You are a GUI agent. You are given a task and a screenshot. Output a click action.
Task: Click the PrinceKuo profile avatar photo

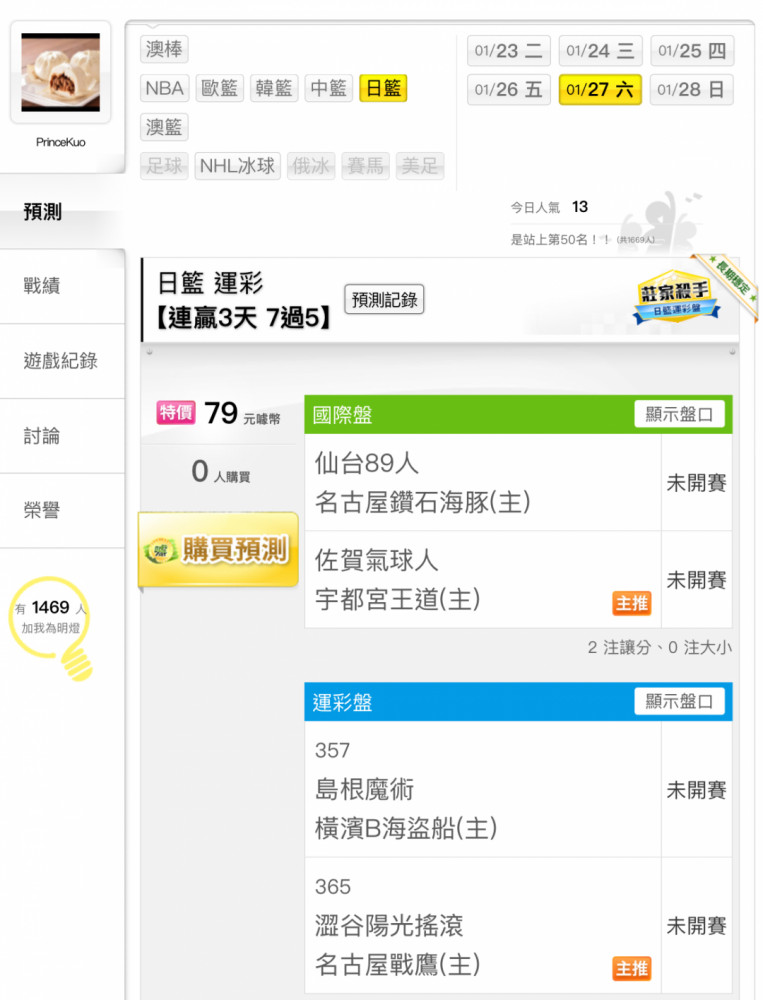61,72
